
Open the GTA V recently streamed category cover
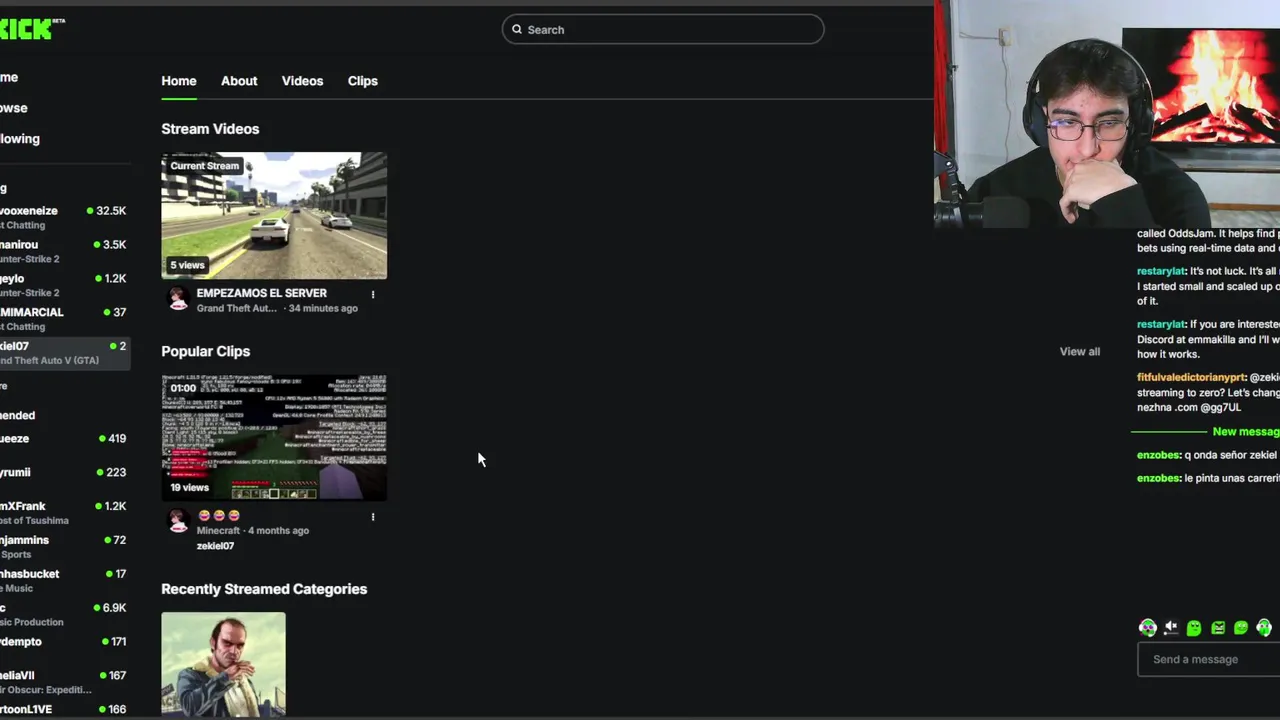click(x=223, y=664)
